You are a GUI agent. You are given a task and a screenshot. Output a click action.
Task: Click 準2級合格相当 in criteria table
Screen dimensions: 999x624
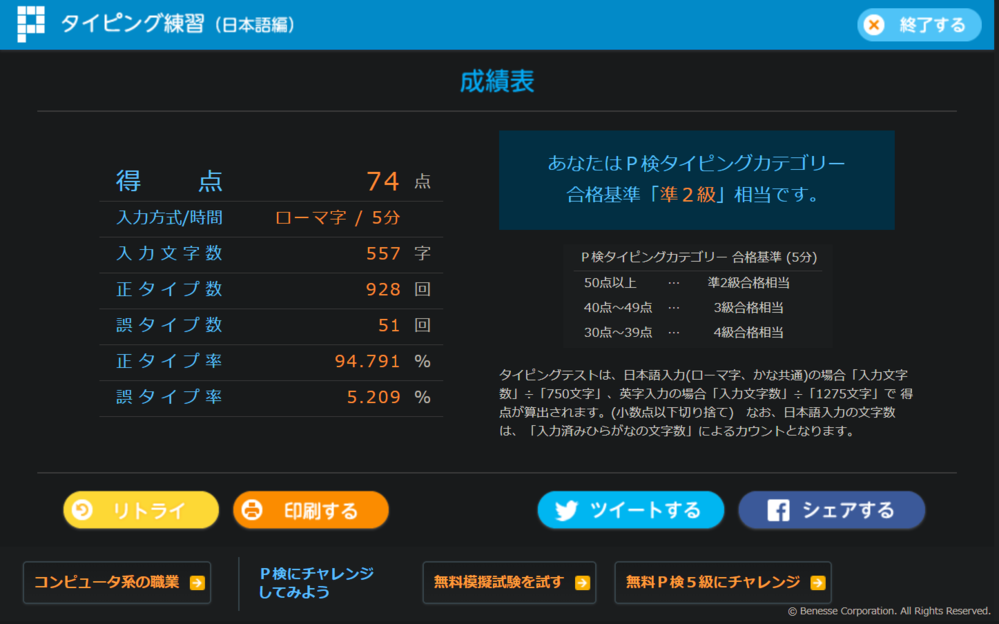click(x=749, y=282)
